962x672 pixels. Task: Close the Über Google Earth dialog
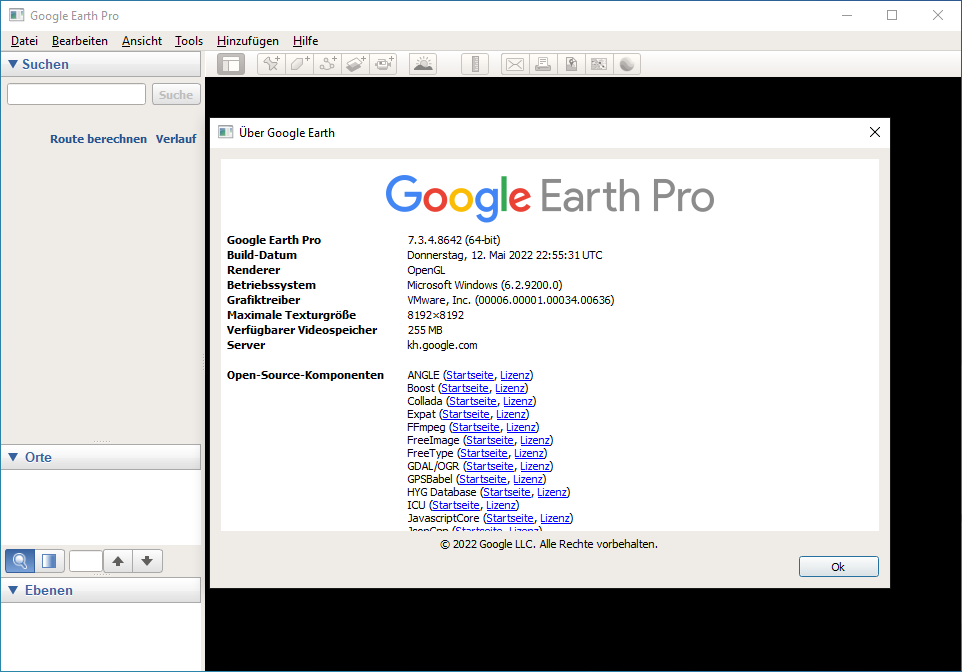[875, 132]
